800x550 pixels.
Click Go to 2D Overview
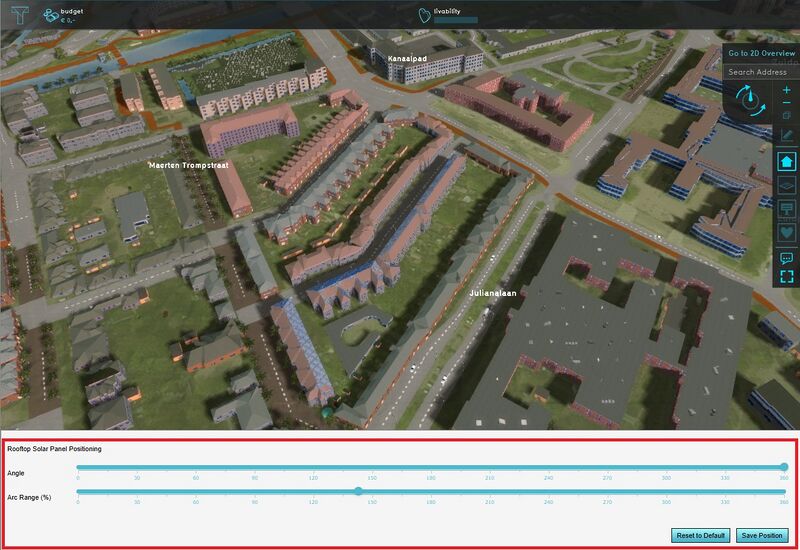[x=761, y=53]
